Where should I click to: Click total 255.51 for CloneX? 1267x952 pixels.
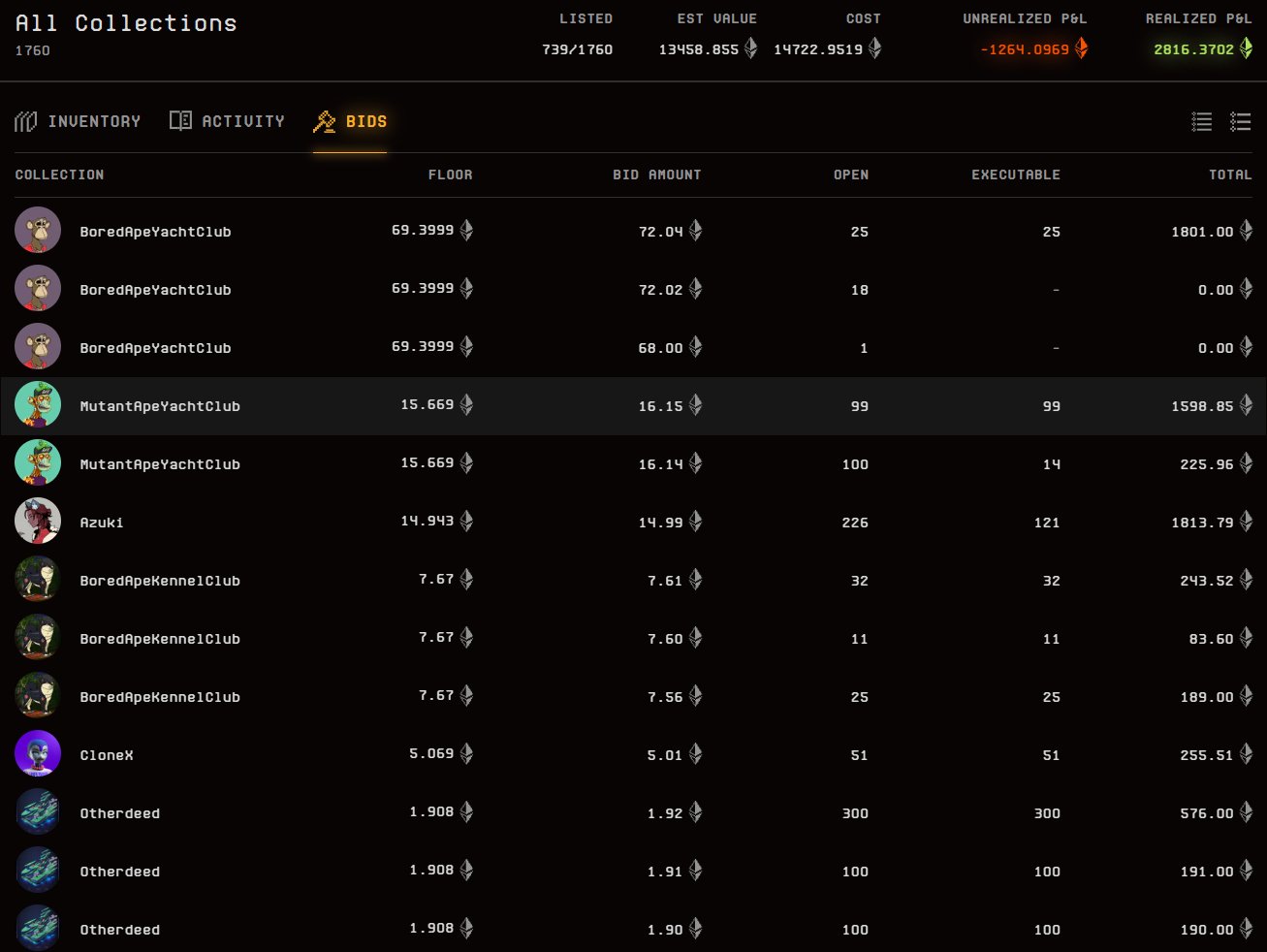coord(1207,755)
